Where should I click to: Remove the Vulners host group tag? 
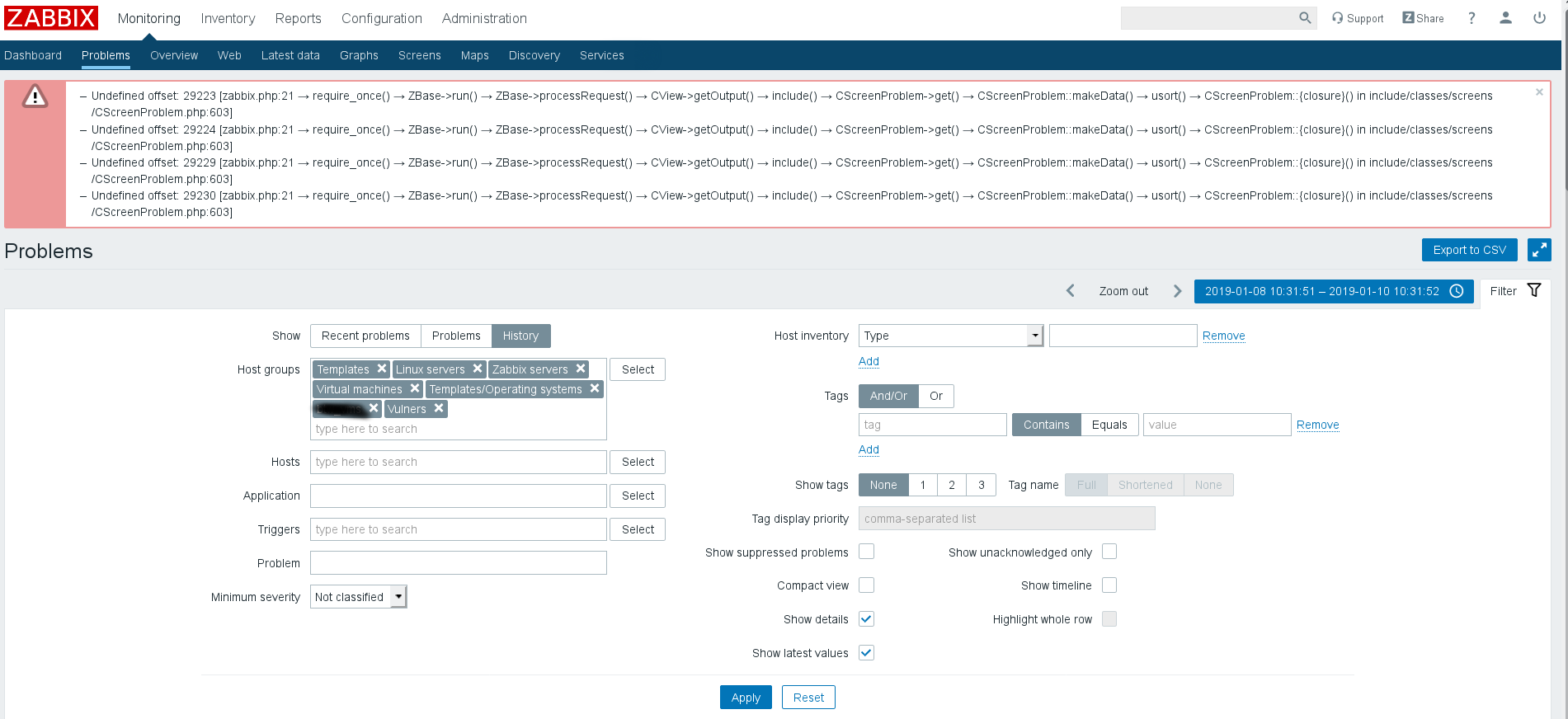click(439, 408)
